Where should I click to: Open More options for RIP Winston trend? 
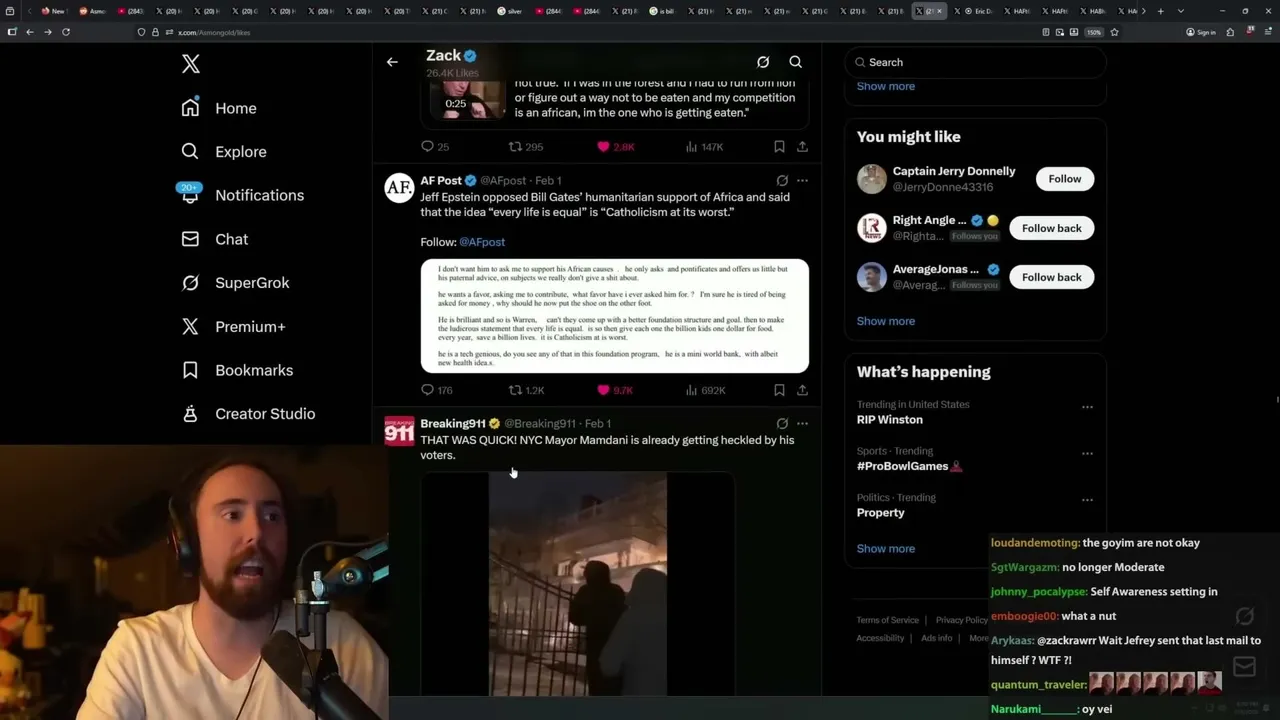coord(1087,407)
